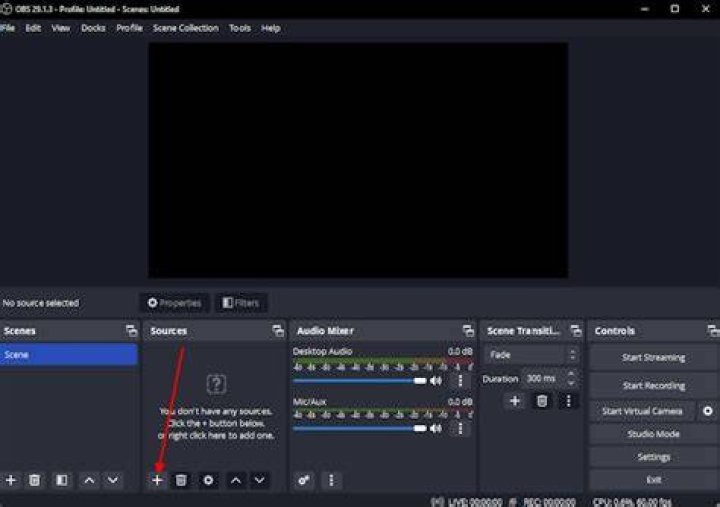Remove selected source with trash icon
Viewport: 720px width, 507px height.
pyautogui.click(x=181, y=480)
